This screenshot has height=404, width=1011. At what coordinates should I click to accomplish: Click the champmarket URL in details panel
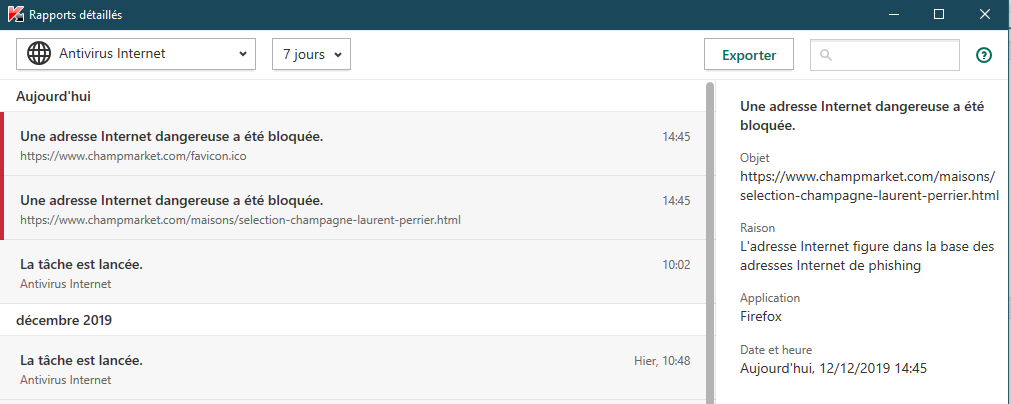[869, 185]
